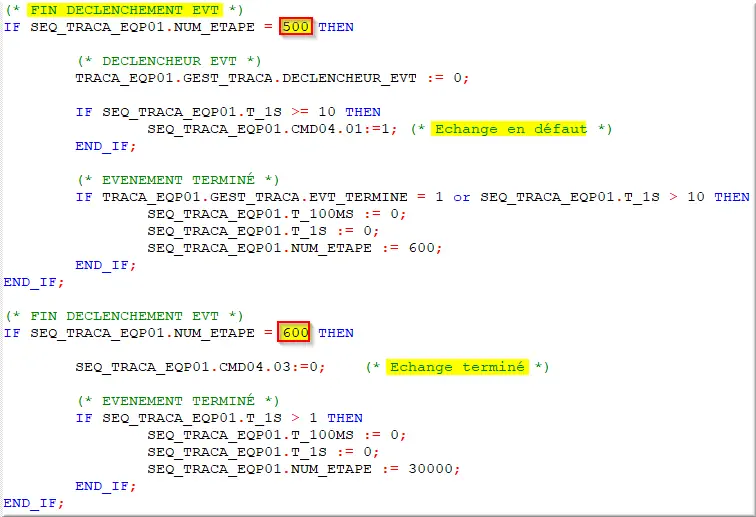Click the 'NUM_ETAPE := 30000;' assignment

tap(304, 469)
